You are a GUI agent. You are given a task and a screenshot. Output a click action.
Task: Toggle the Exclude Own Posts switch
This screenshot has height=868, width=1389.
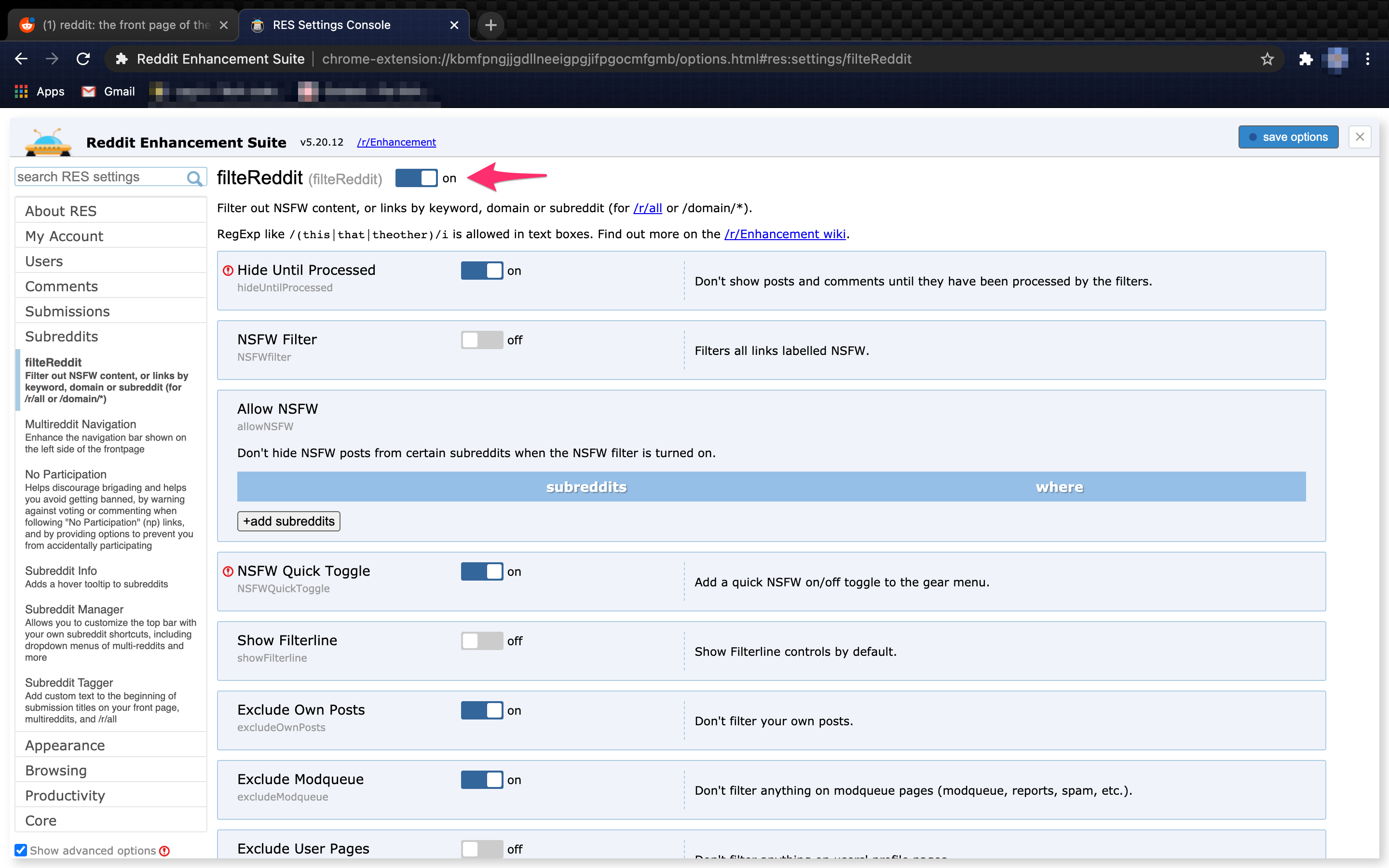click(x=482, y=710)
